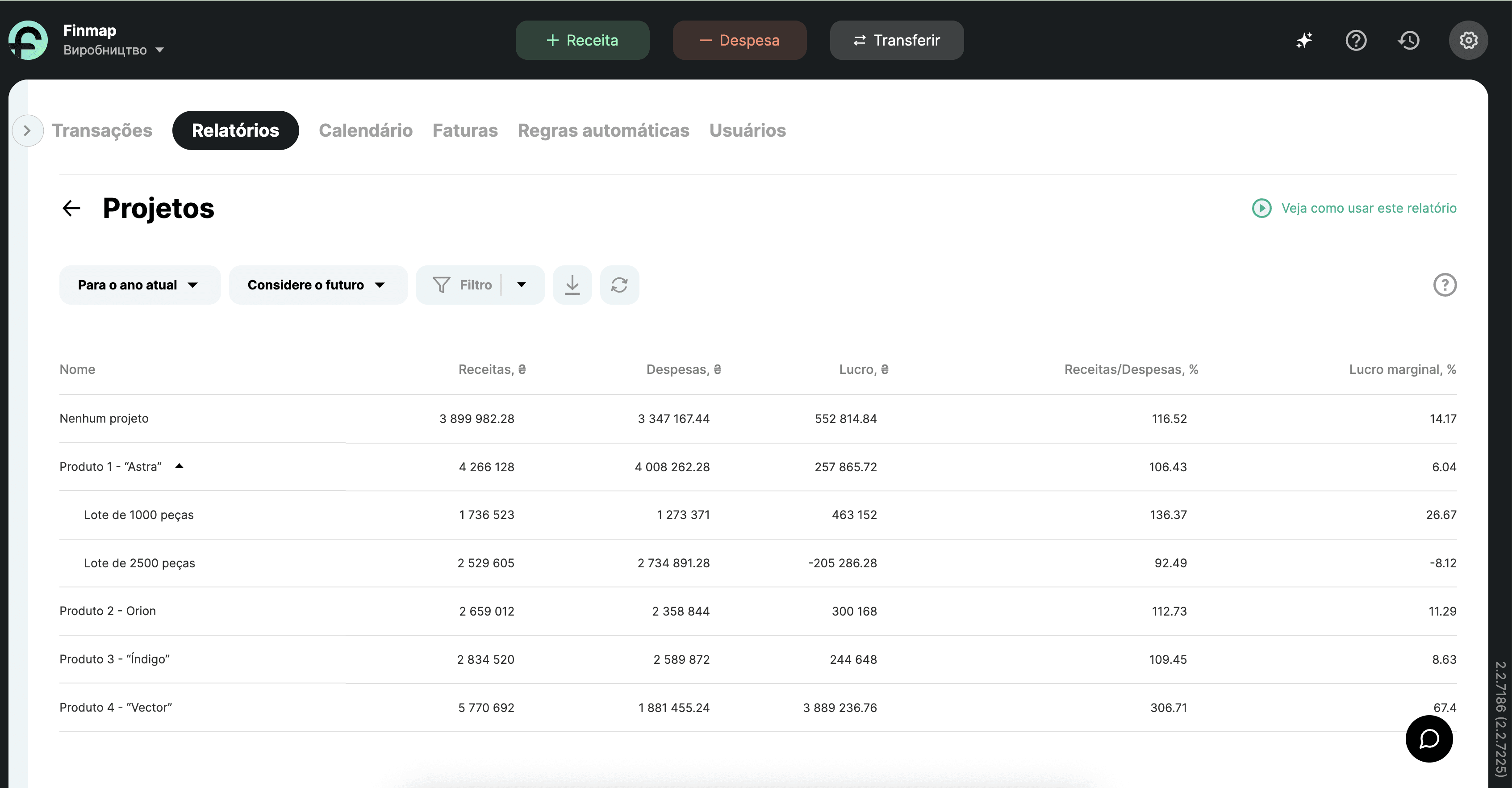The image size is (1512, 788).
Task: Open the Calendário tab
Action: [366, 130]
